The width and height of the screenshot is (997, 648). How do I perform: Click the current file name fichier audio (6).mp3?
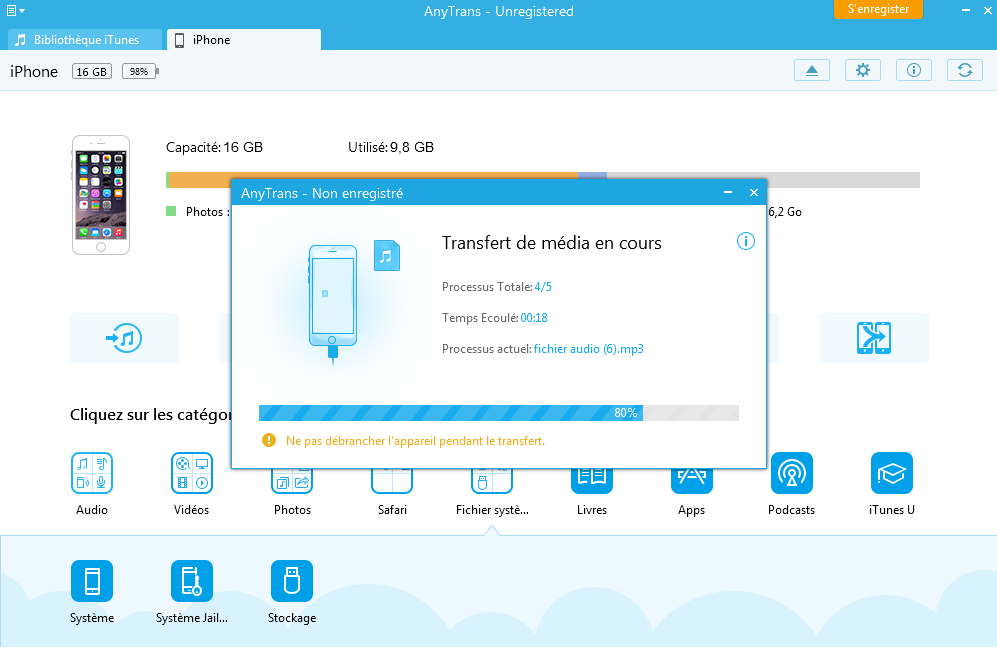[x=589, y=348]
